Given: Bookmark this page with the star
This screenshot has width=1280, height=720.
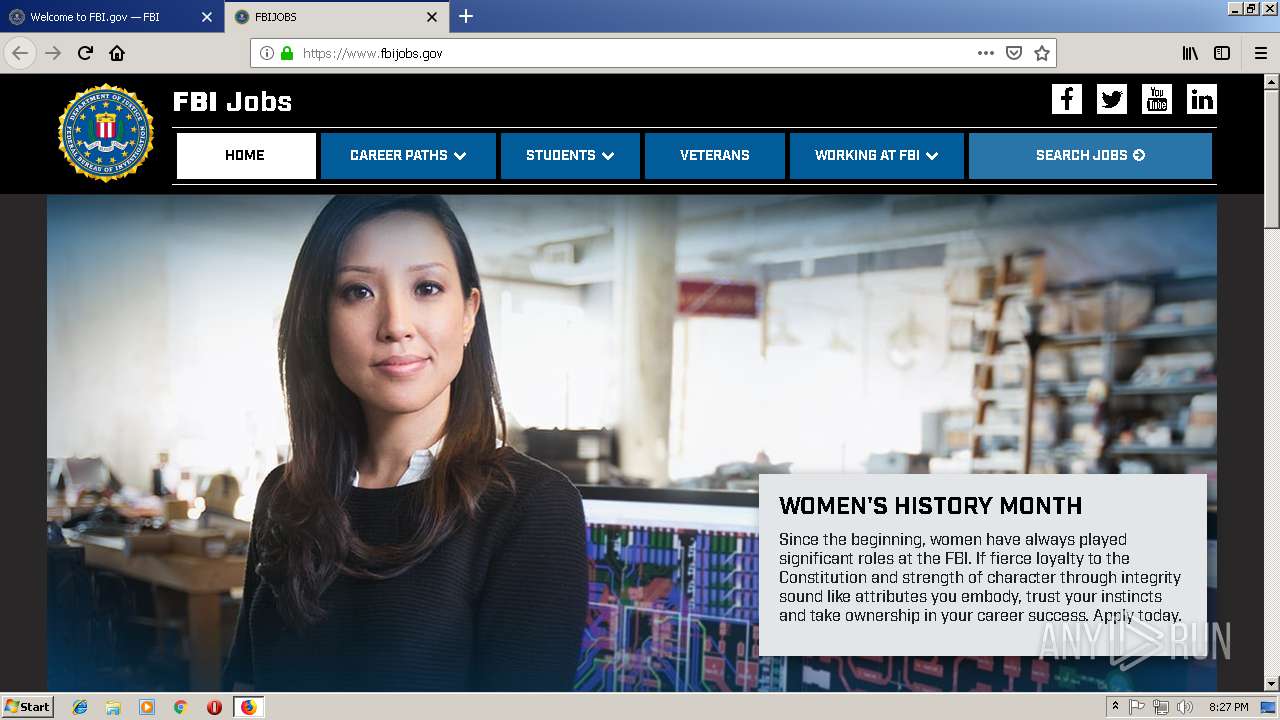Looking at the screenshot, I should tap(1042, 53).
